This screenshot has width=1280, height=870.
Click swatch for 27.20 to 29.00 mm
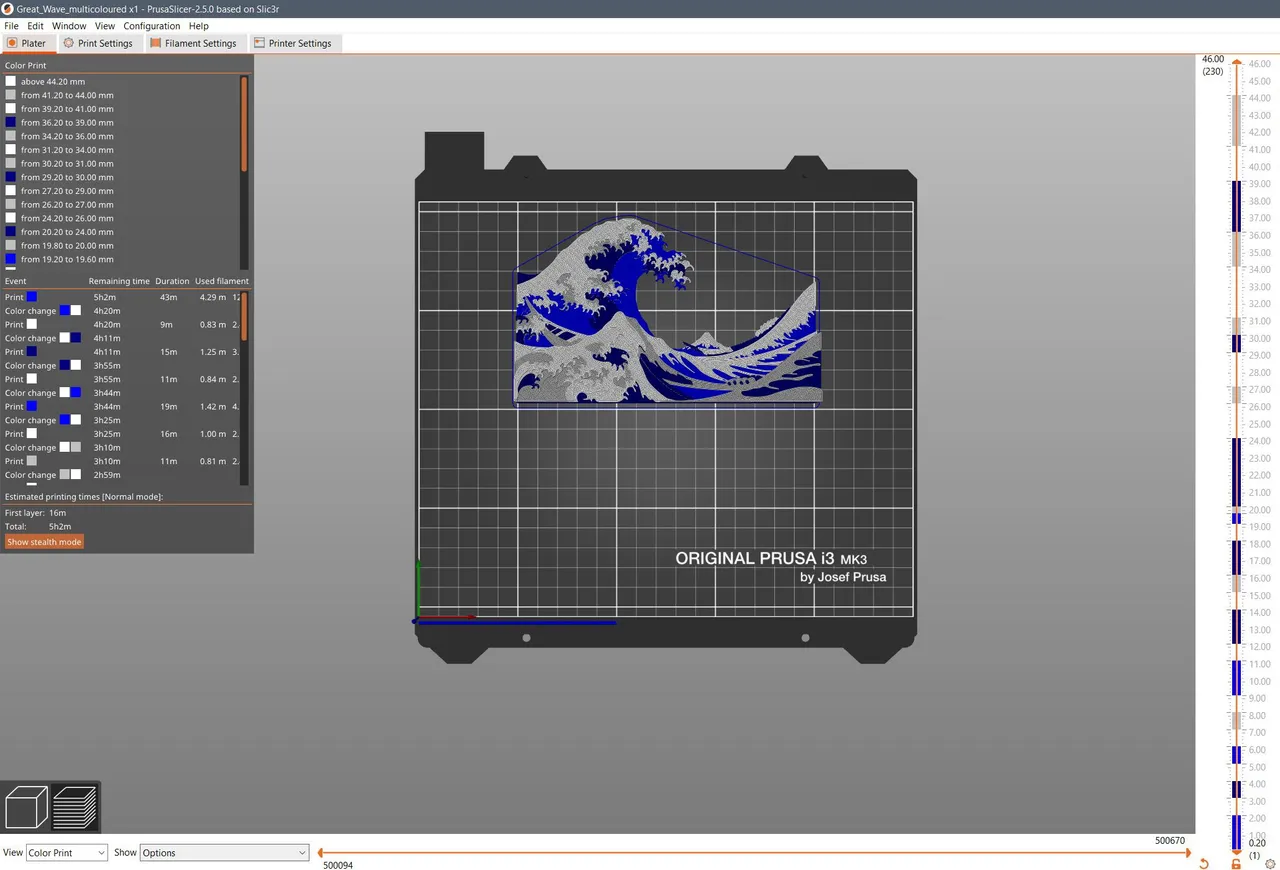11,191
